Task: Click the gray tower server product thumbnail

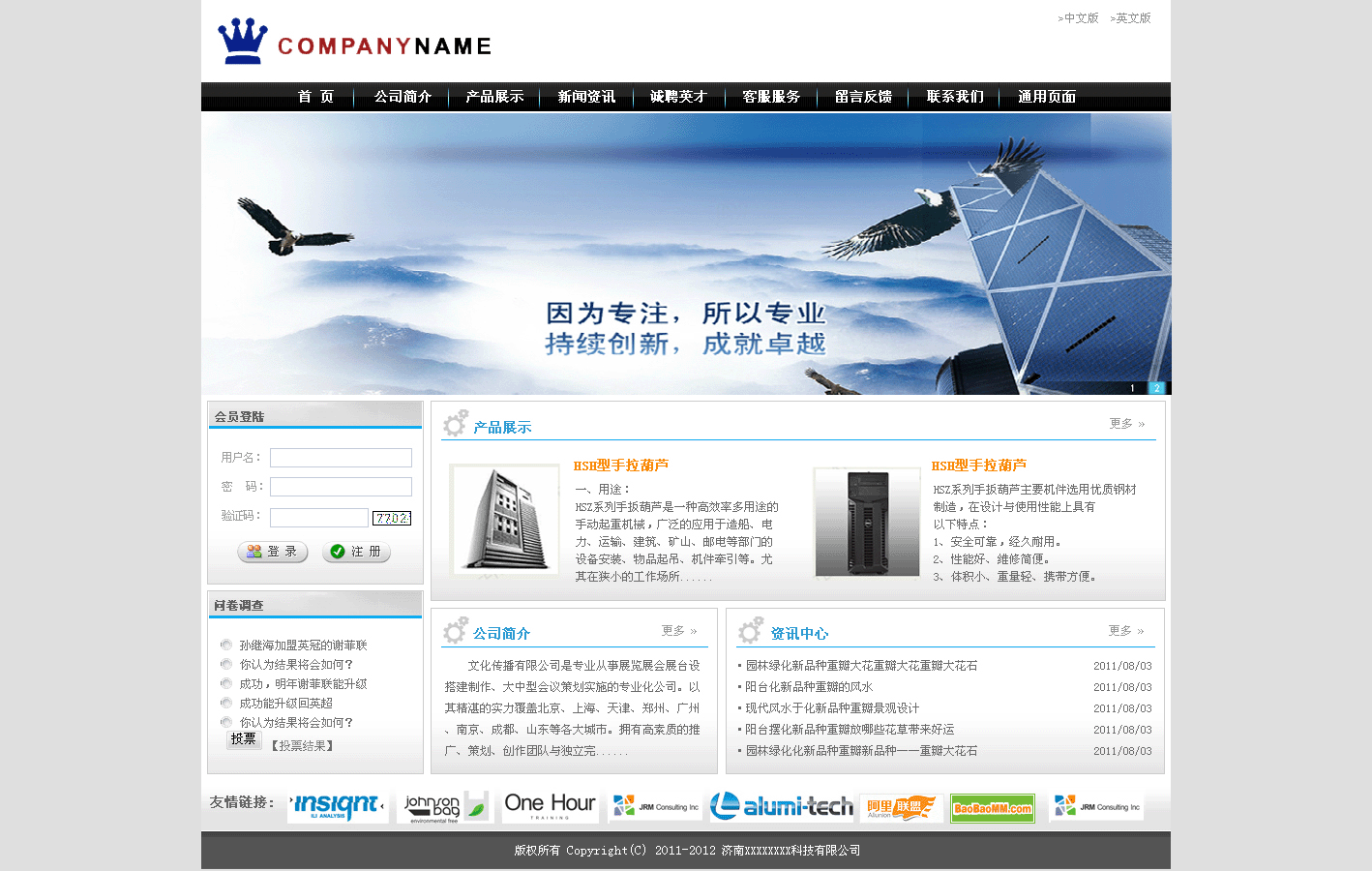Action: pyautogui.click(x=505, y=520)
